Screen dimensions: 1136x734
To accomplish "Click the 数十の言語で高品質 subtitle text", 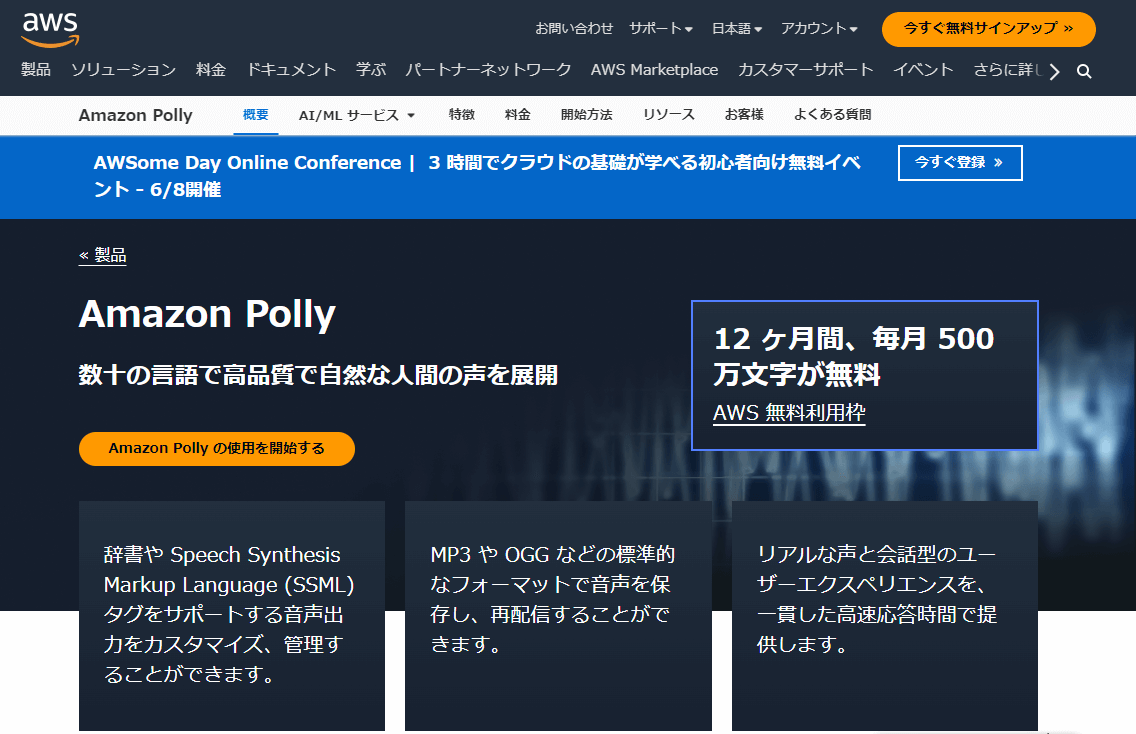I will coord(318,375).
